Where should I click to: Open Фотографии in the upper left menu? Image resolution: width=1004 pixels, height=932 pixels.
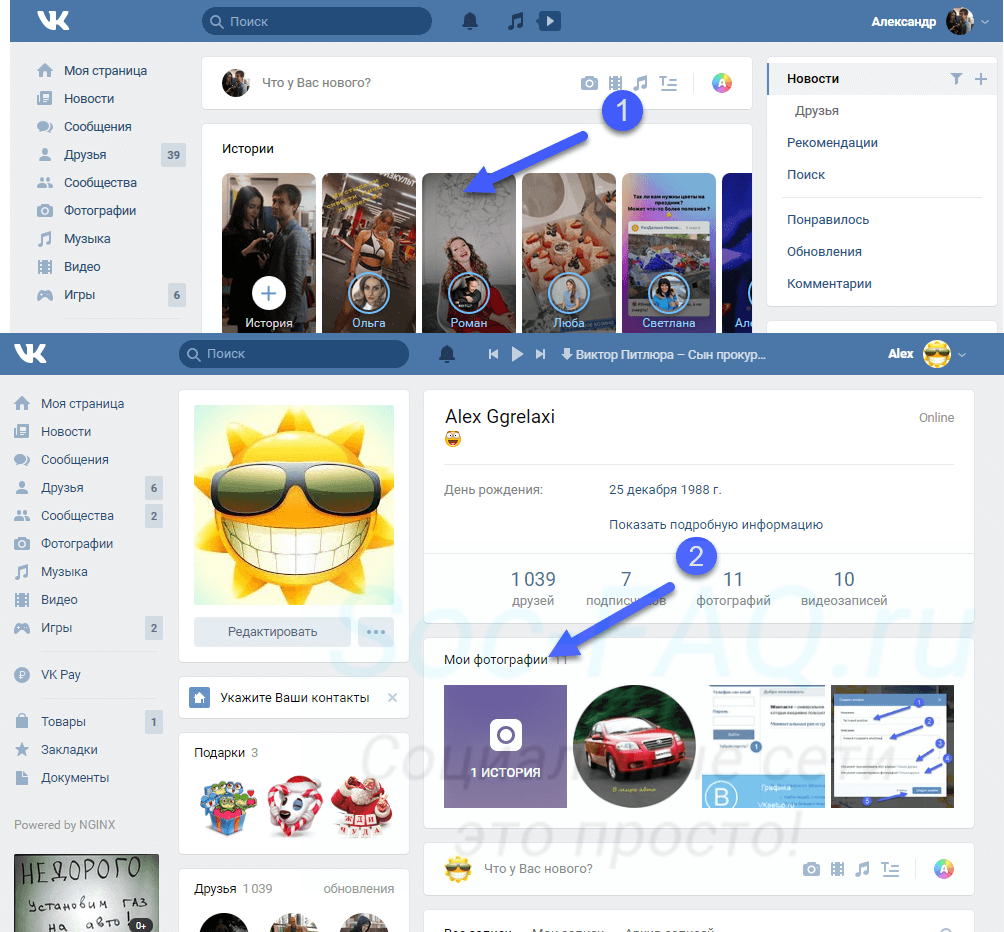coord(99,211)
